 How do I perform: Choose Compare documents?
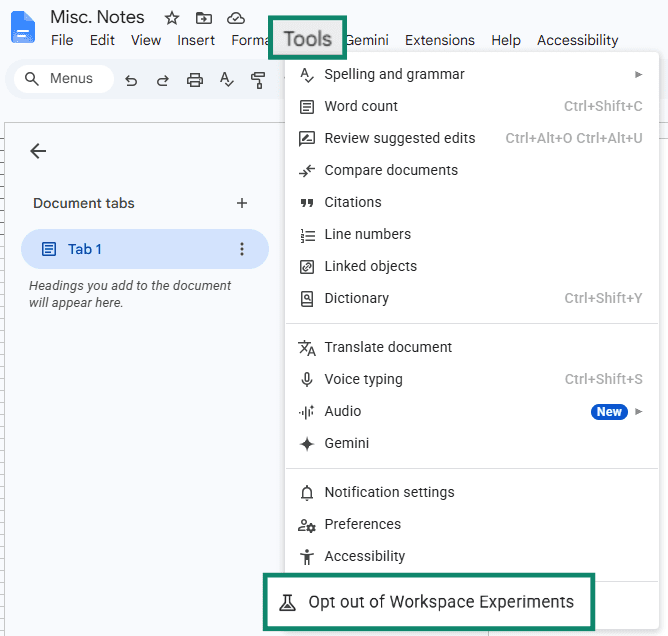point(472,170)
